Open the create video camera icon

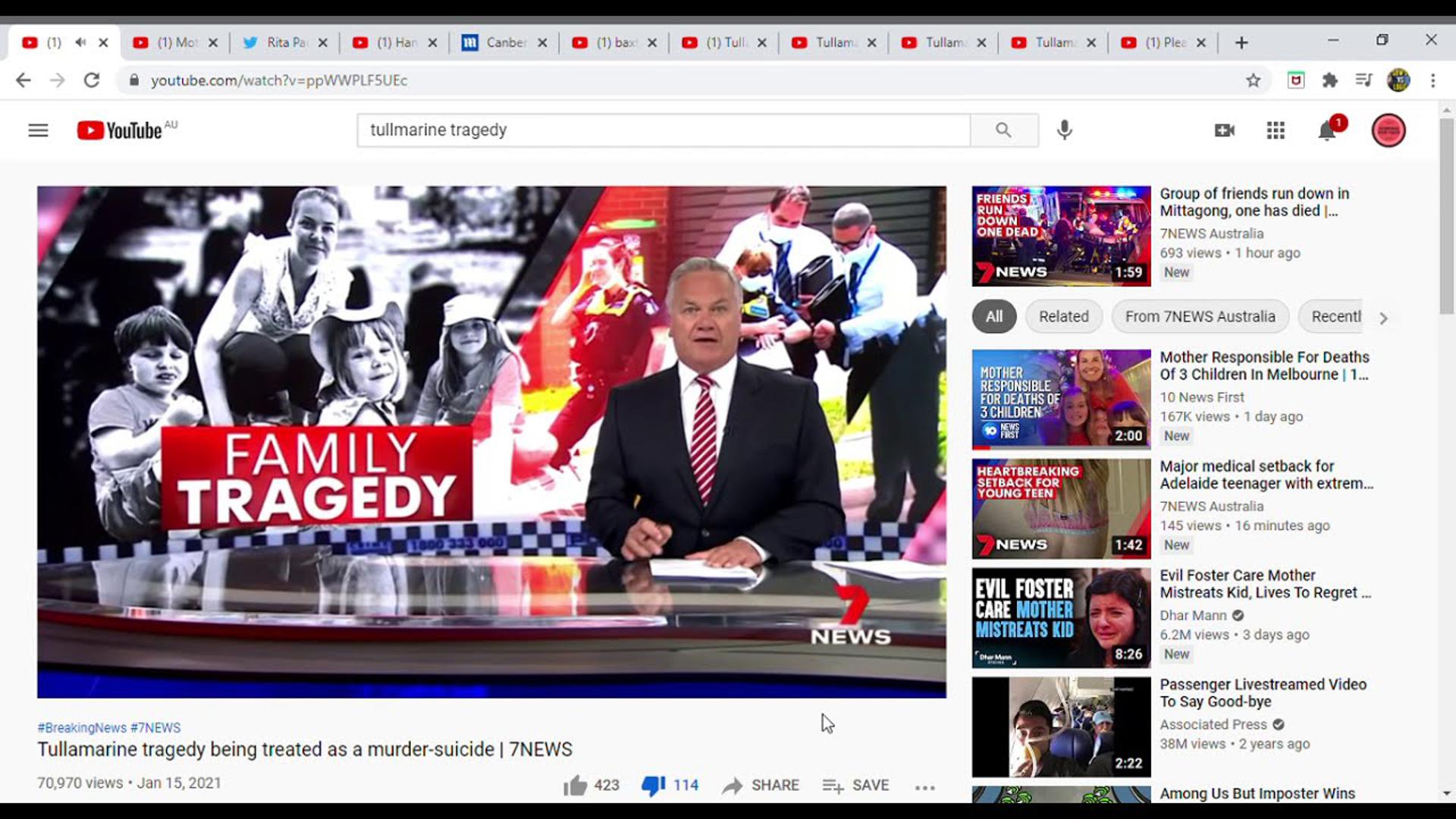1224,130
